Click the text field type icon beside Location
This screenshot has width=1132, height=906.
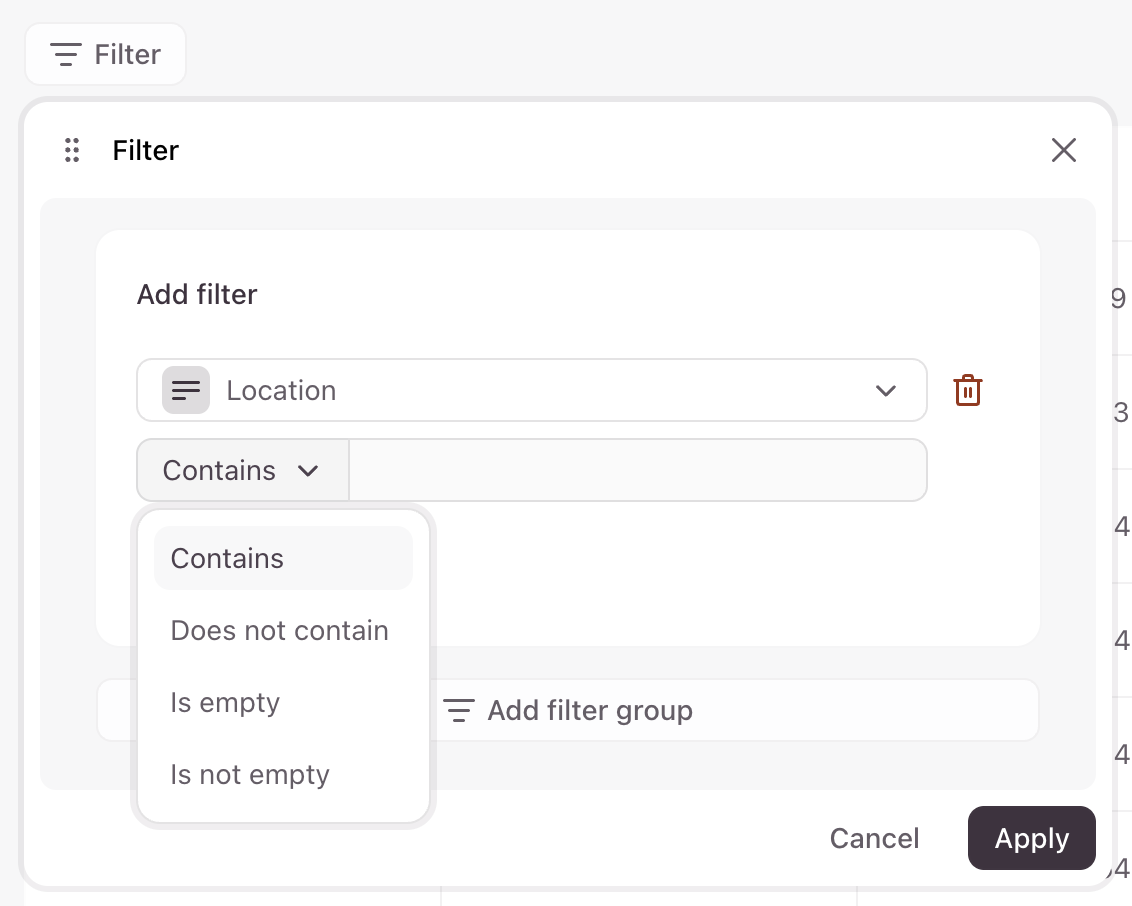point(186,390)
